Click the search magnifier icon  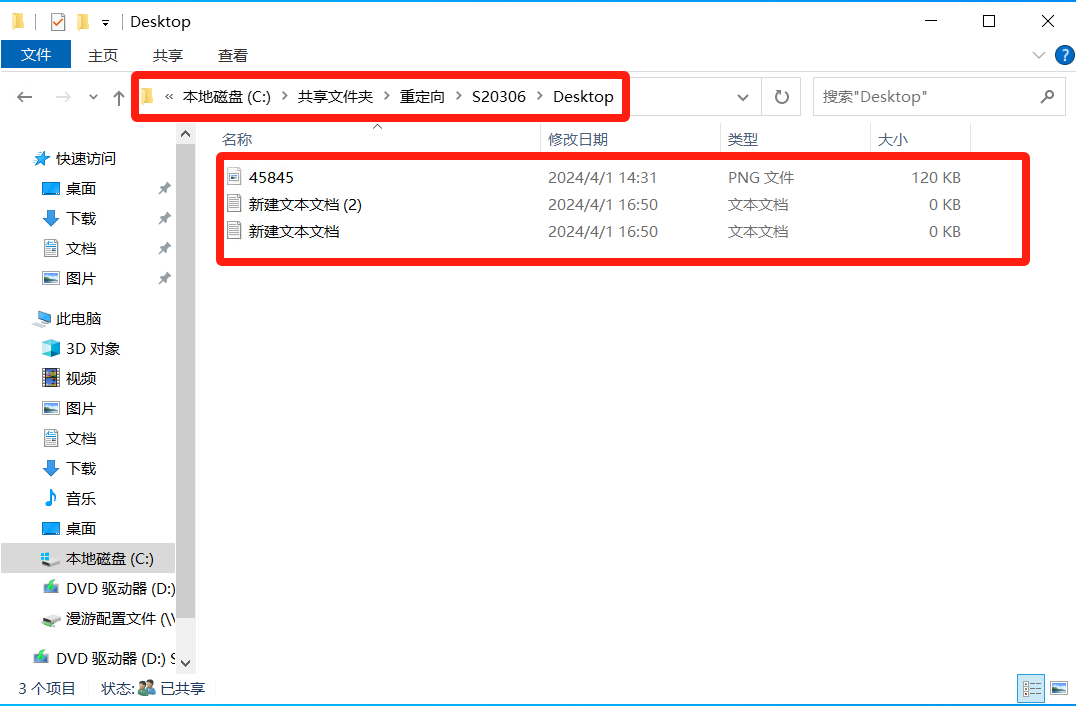tap(1046, 97)
